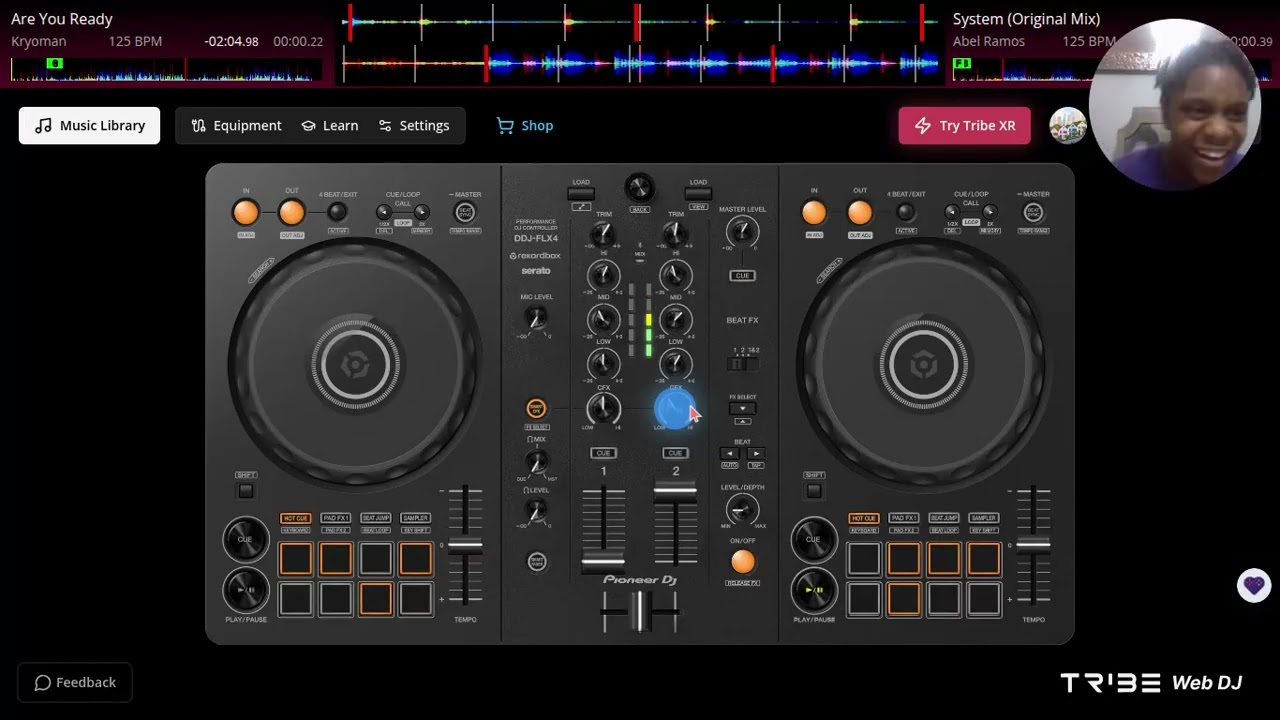Load track to deck 1 with LOAD button
Viewport: 1280px width, 720px height.
point(581,194)
